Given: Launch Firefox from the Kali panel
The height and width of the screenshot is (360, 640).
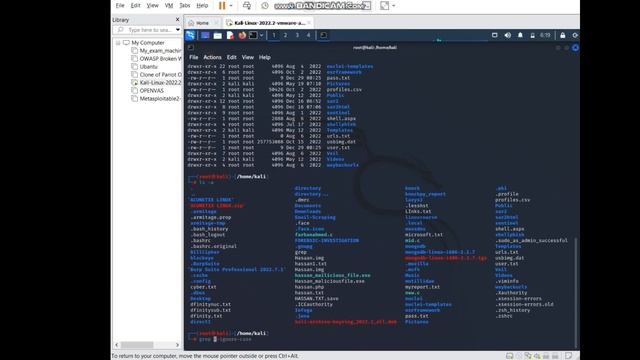Looking at the screenshot, I should [242, 36].
